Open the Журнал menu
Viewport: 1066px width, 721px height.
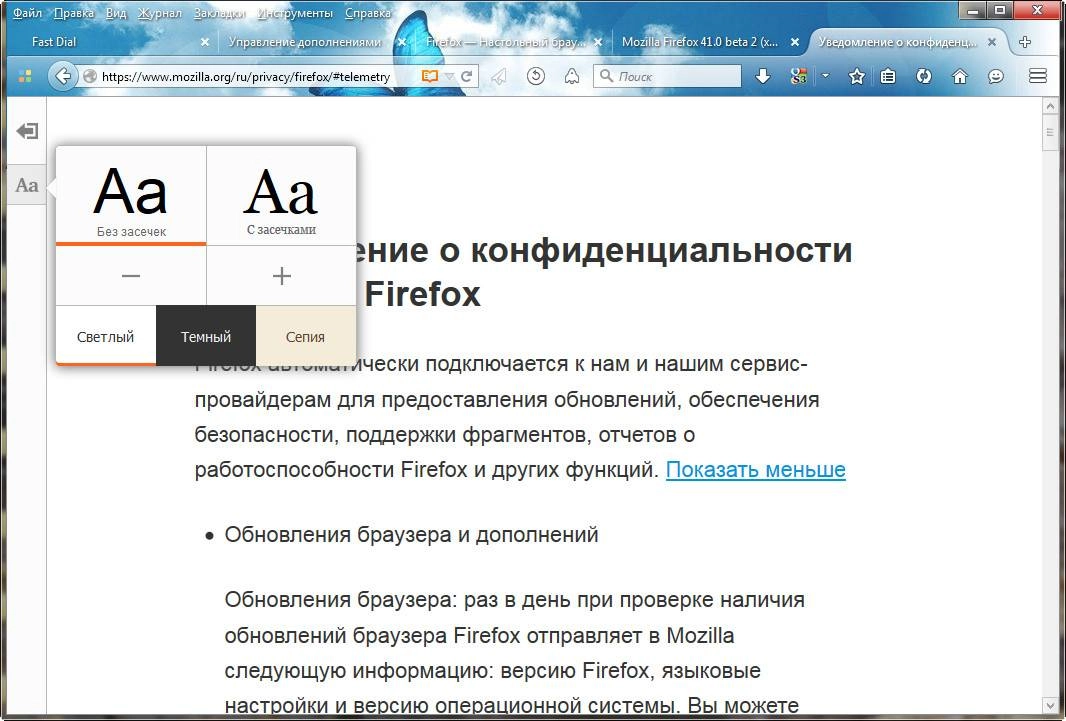coord(160,13)
